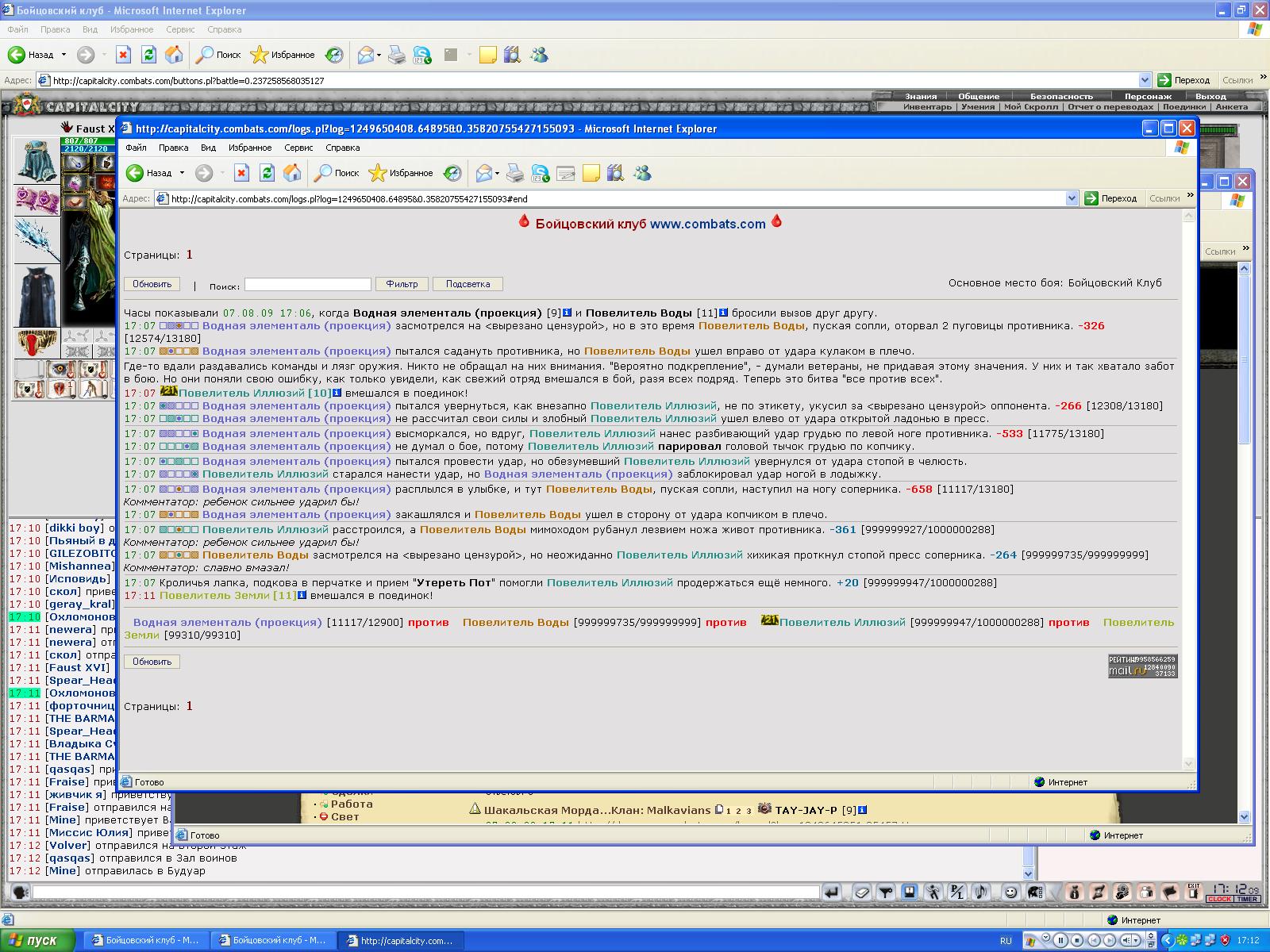Click Edit page icon in log window toolbar

point(566,173)
